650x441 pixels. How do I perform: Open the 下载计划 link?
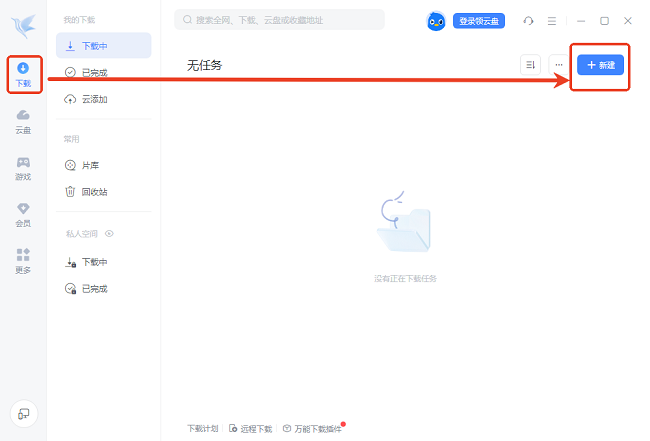point(203,429)
